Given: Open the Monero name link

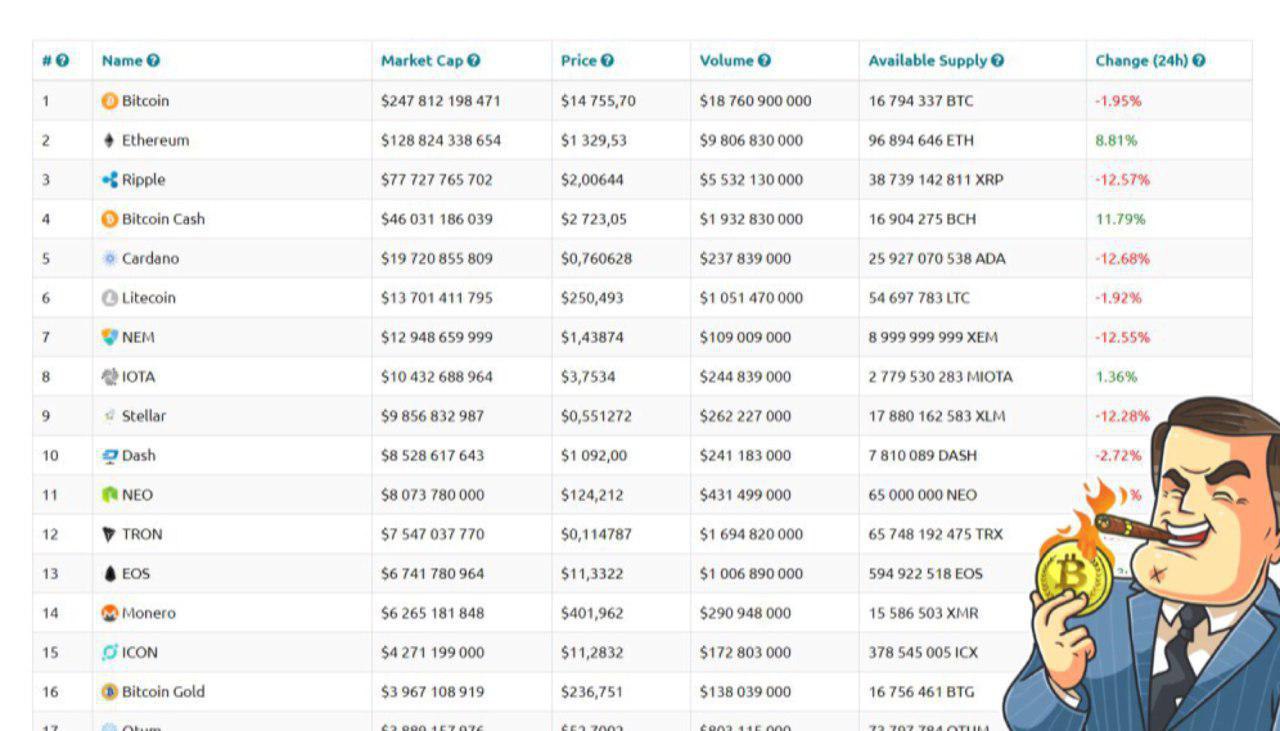Looking at the screenshot, I should pos(149,613).
